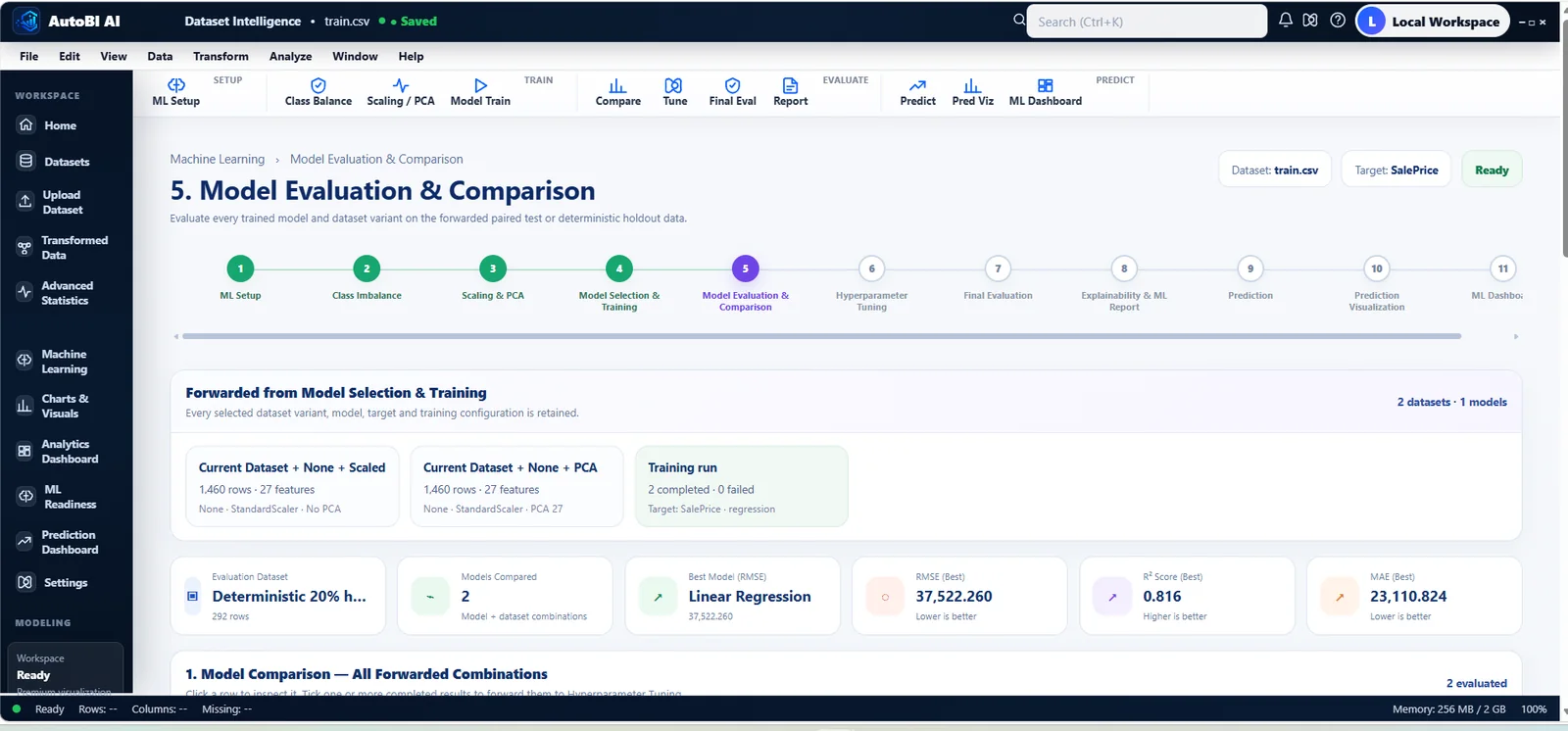Open the File menu

click(x=29, y=56)
